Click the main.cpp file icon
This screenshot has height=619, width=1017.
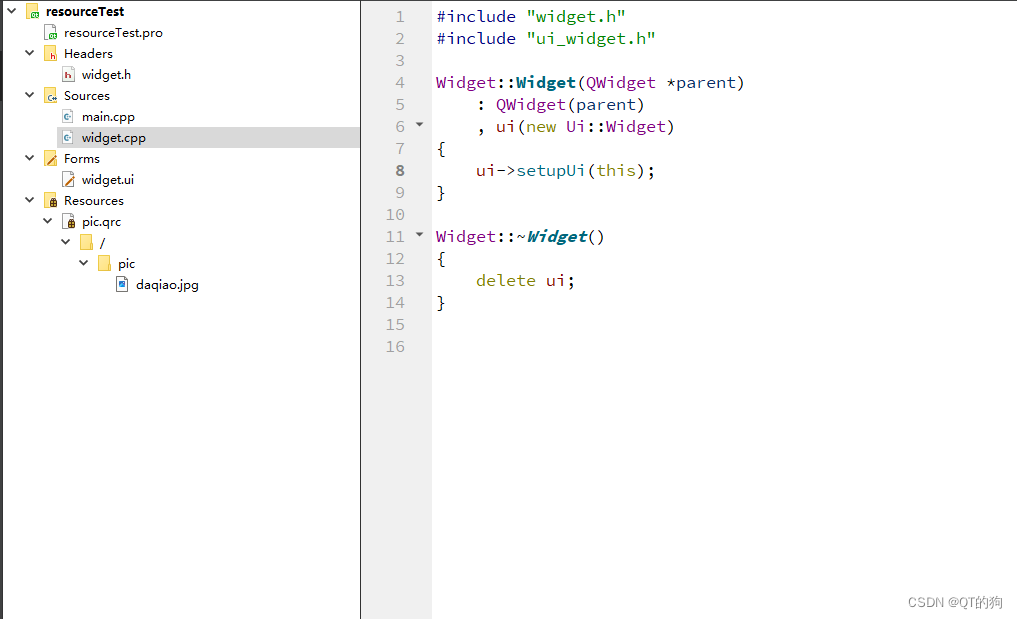coord(68,117)
